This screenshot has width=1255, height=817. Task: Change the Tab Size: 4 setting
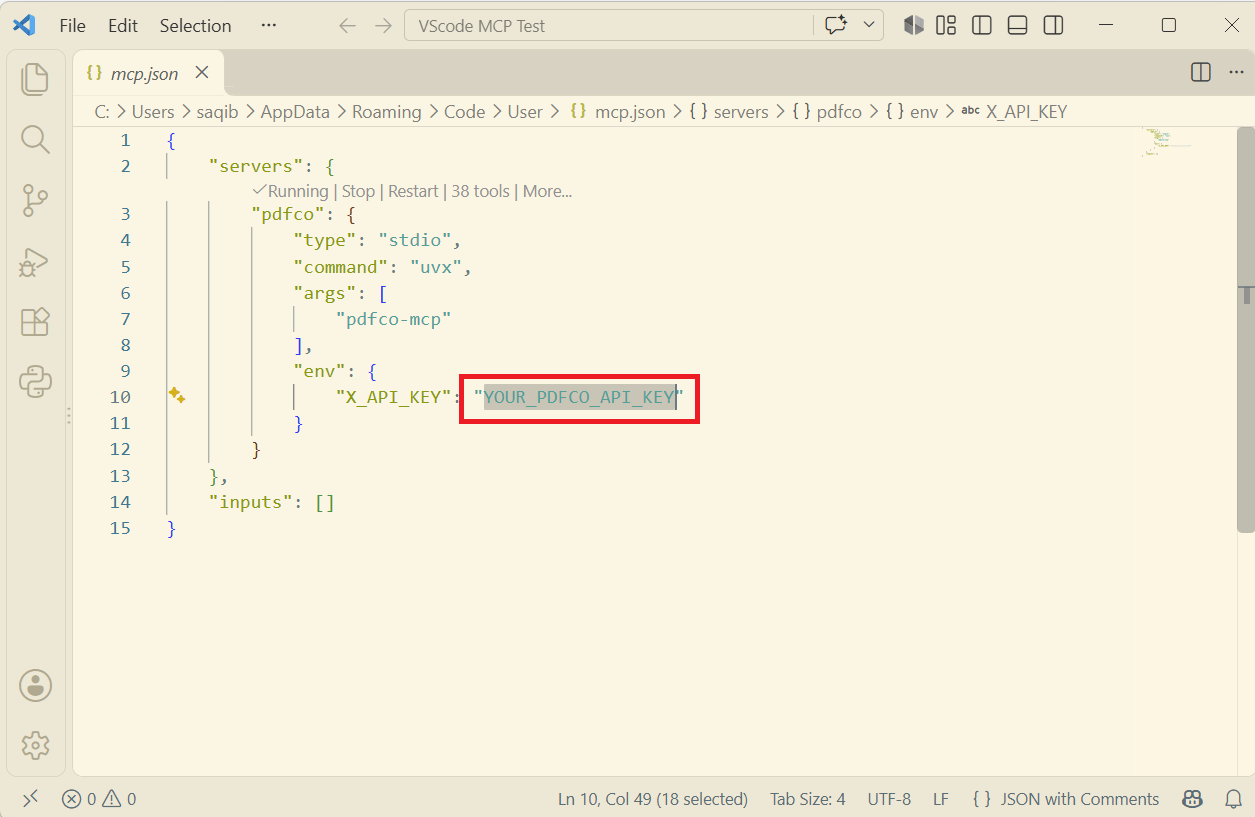click(808, 799)
